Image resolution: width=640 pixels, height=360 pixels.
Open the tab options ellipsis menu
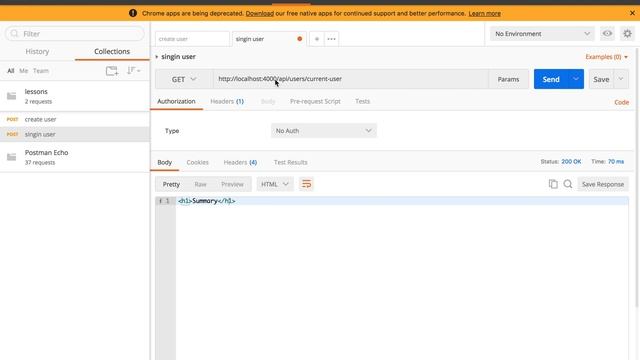pyautogui.click(x=331, y=39)
